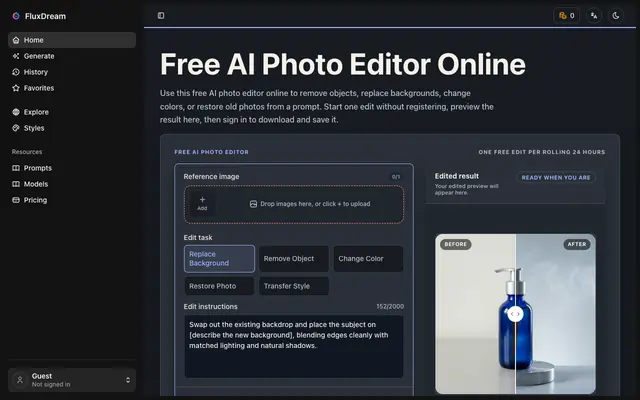Viewport: 640px width, 400px height.
Task: Open the Models resource link
Action: tap(72, 184)
